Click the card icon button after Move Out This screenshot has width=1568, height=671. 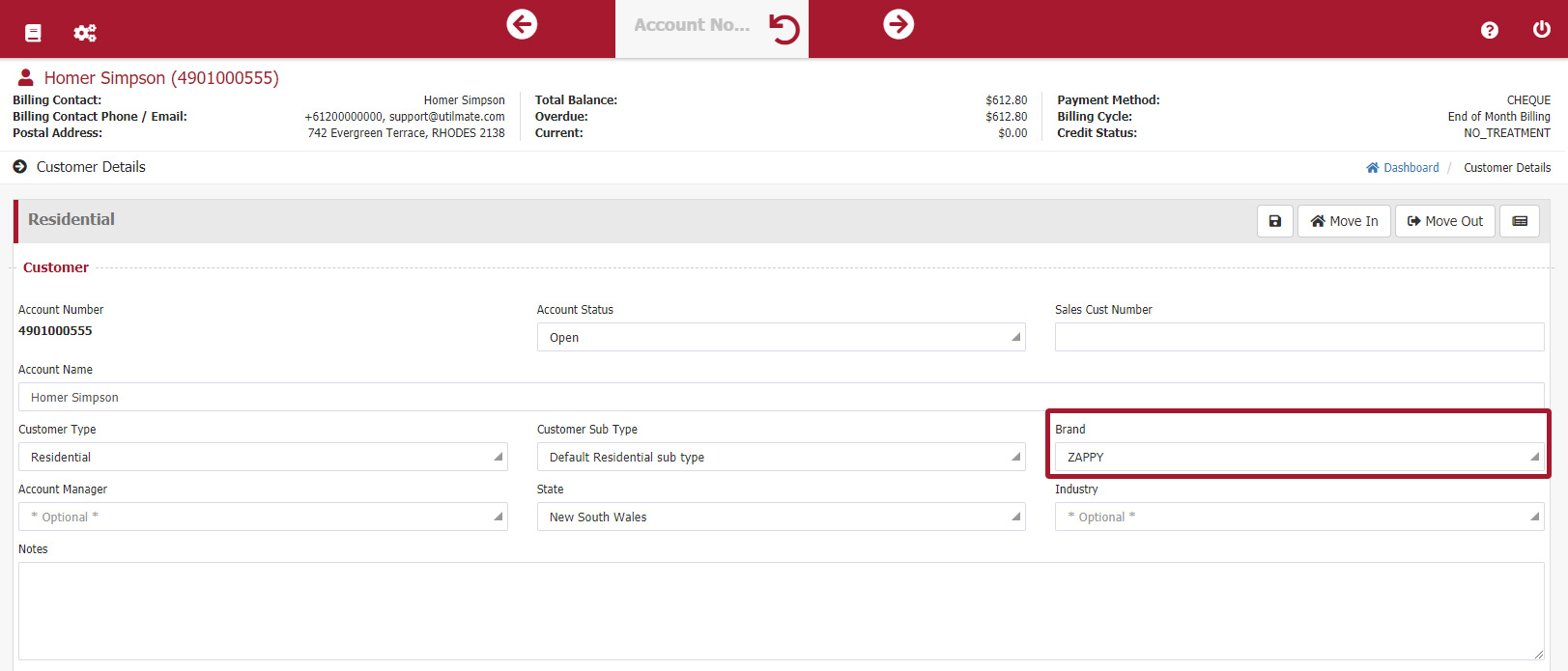click(1519, 221)
